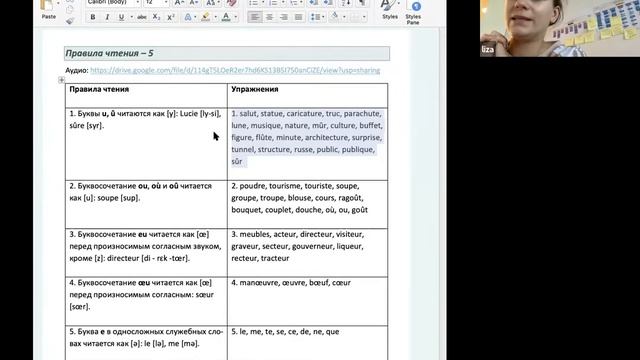Viewport: 640px width, 360px height.
Task: Click the numbered list icon
Action: coord(273,3)
